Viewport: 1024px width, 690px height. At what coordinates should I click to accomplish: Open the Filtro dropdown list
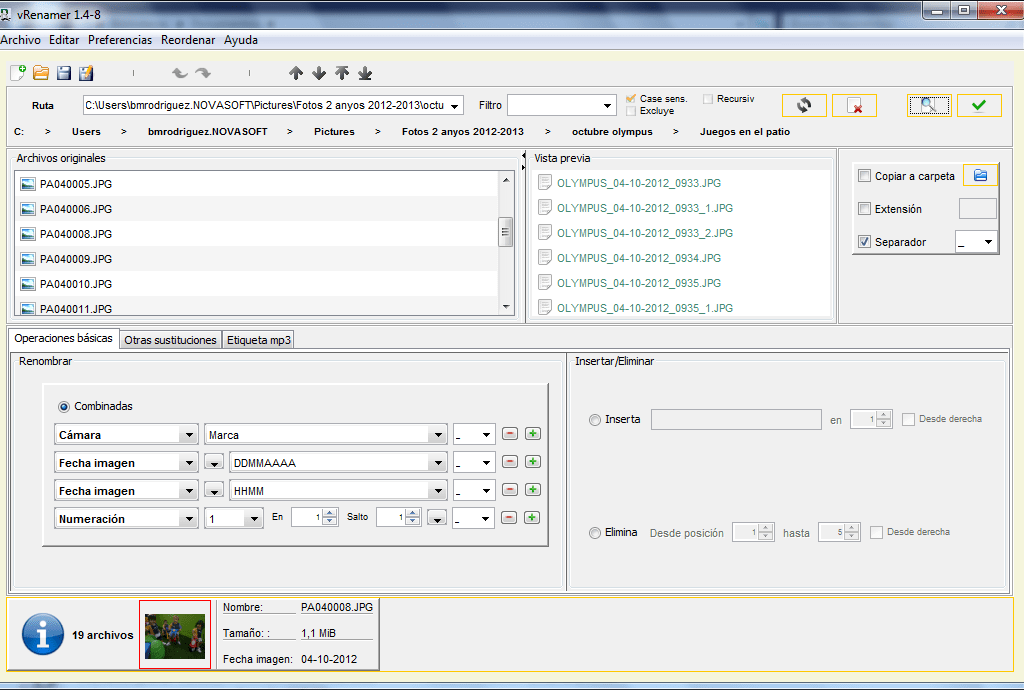click(609, 106)
